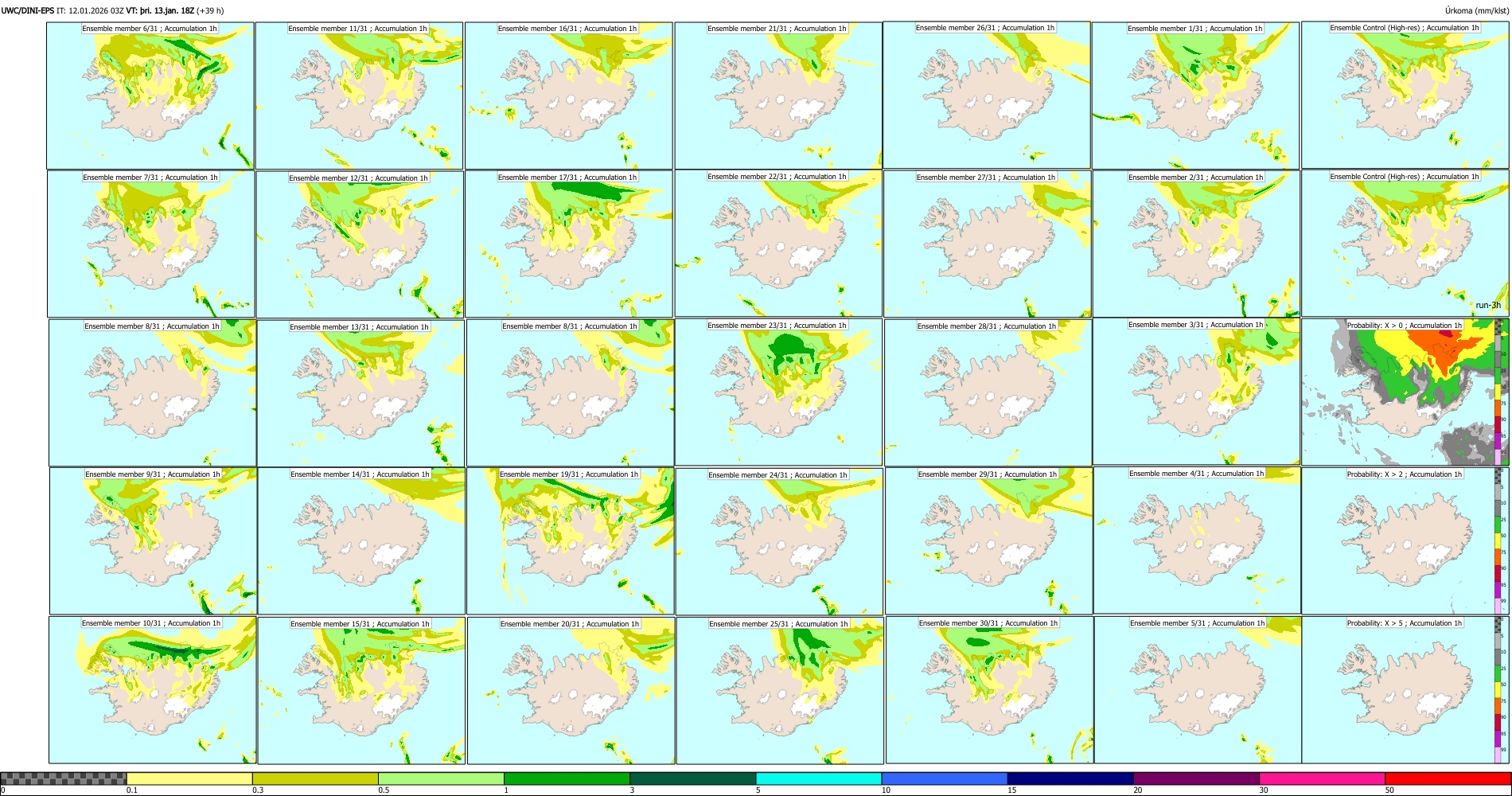Open the Ensemble member 23/31 map

(778, 392)
